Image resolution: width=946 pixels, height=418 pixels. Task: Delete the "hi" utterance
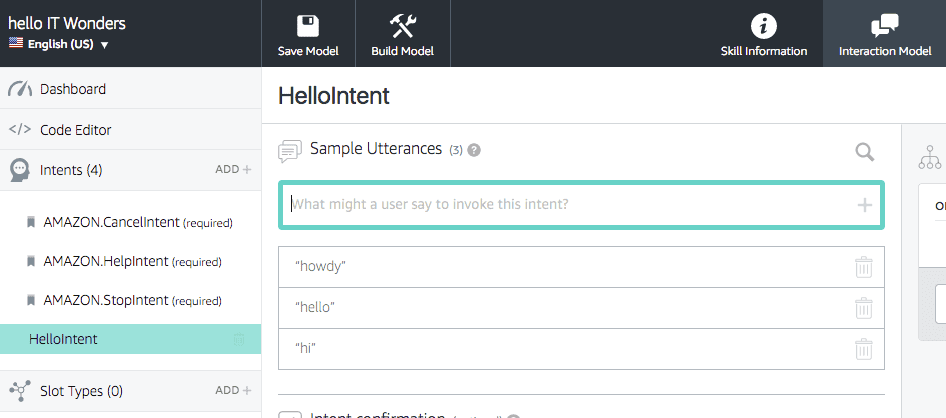tap(864, 349)
